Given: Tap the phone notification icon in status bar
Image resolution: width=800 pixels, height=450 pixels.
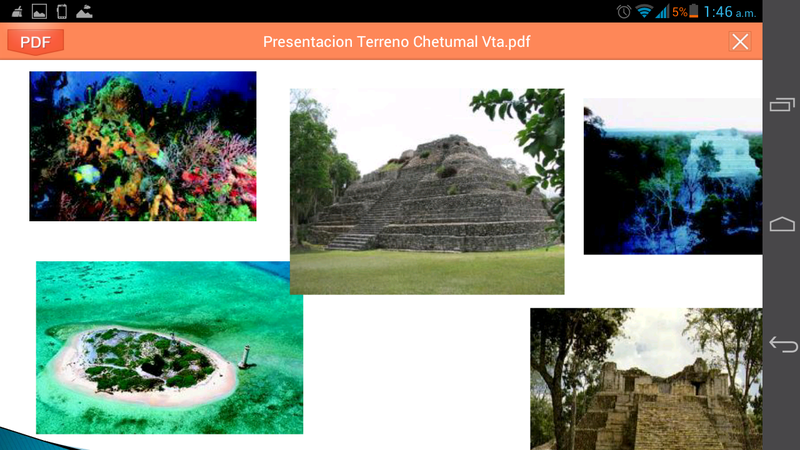Looking at the screenshot, I should (62, 11).
